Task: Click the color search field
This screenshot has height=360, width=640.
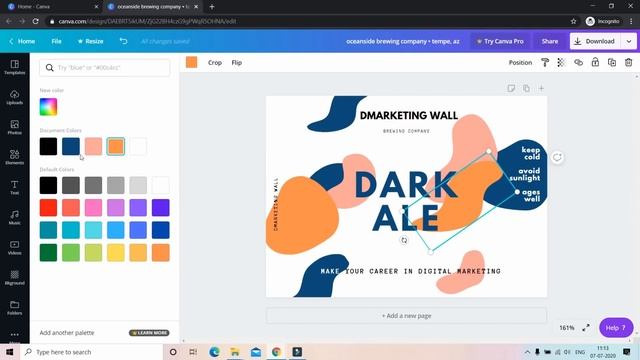Action: click(x=105, y=67)
